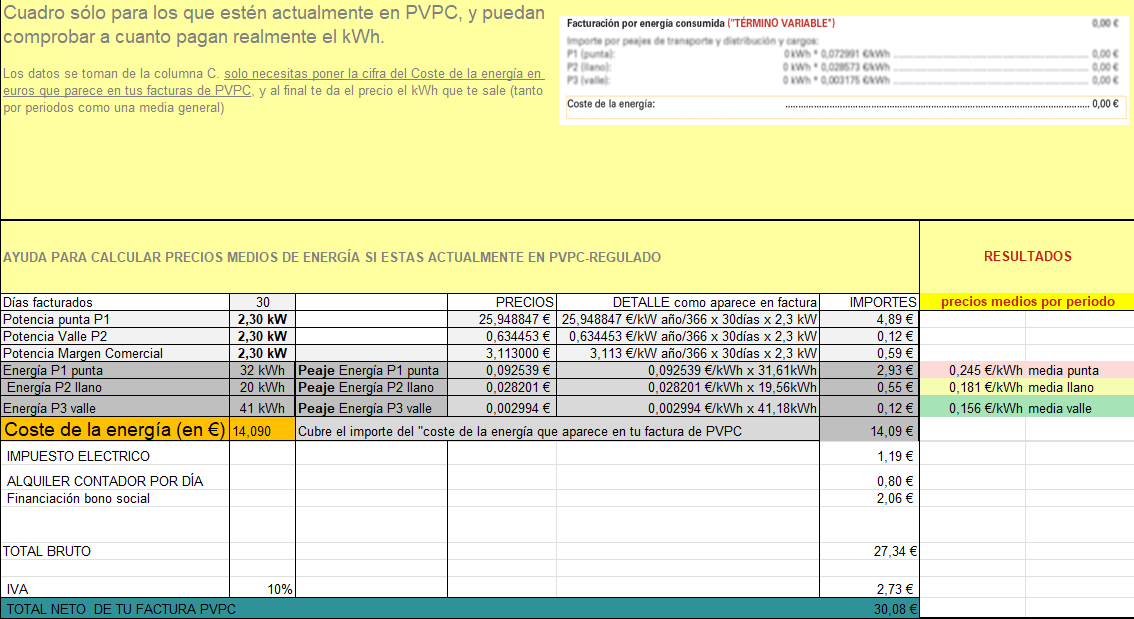1134x619 pixels.
Task: Click the ALQUILER CONTADOR POR DÍA label
Action: [x=105, y=481]
